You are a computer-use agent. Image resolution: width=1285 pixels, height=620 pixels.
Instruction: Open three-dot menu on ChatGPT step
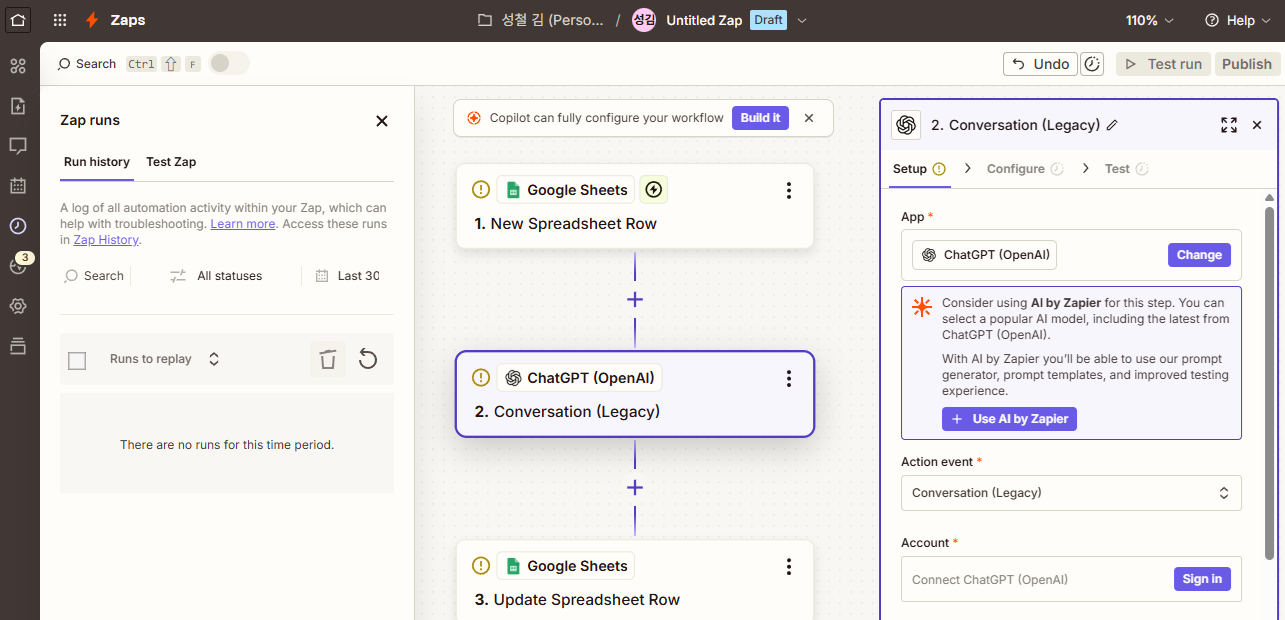coord(788,378)
